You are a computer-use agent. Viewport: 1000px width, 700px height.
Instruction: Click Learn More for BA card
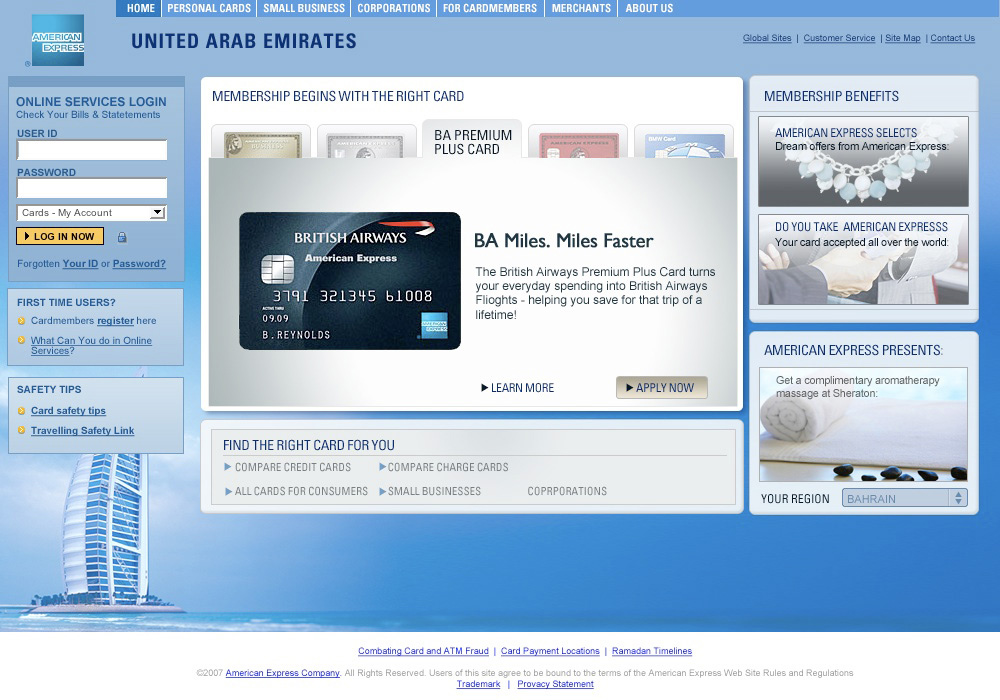(x=517, y=388)
